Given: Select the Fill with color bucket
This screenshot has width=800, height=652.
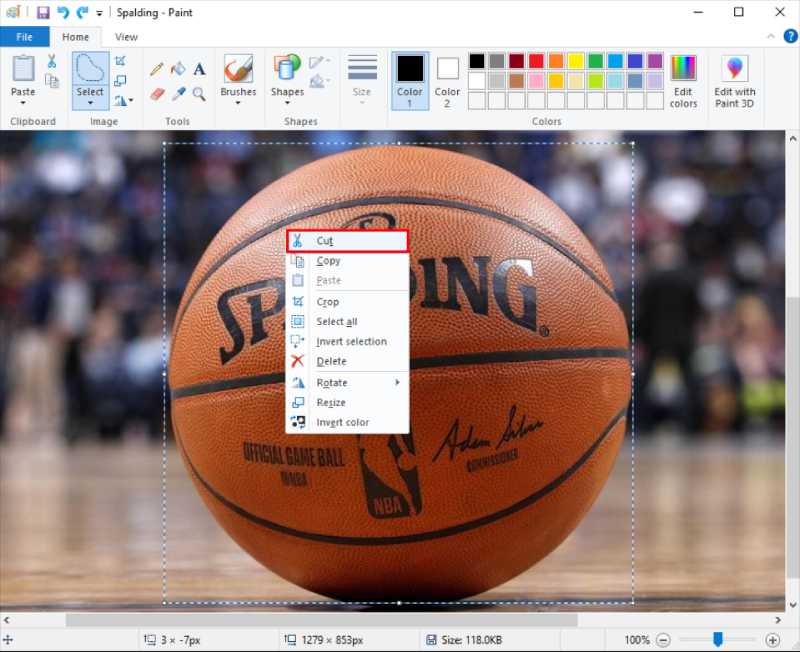Looking at the screenshot, I should tap(178, 68).
